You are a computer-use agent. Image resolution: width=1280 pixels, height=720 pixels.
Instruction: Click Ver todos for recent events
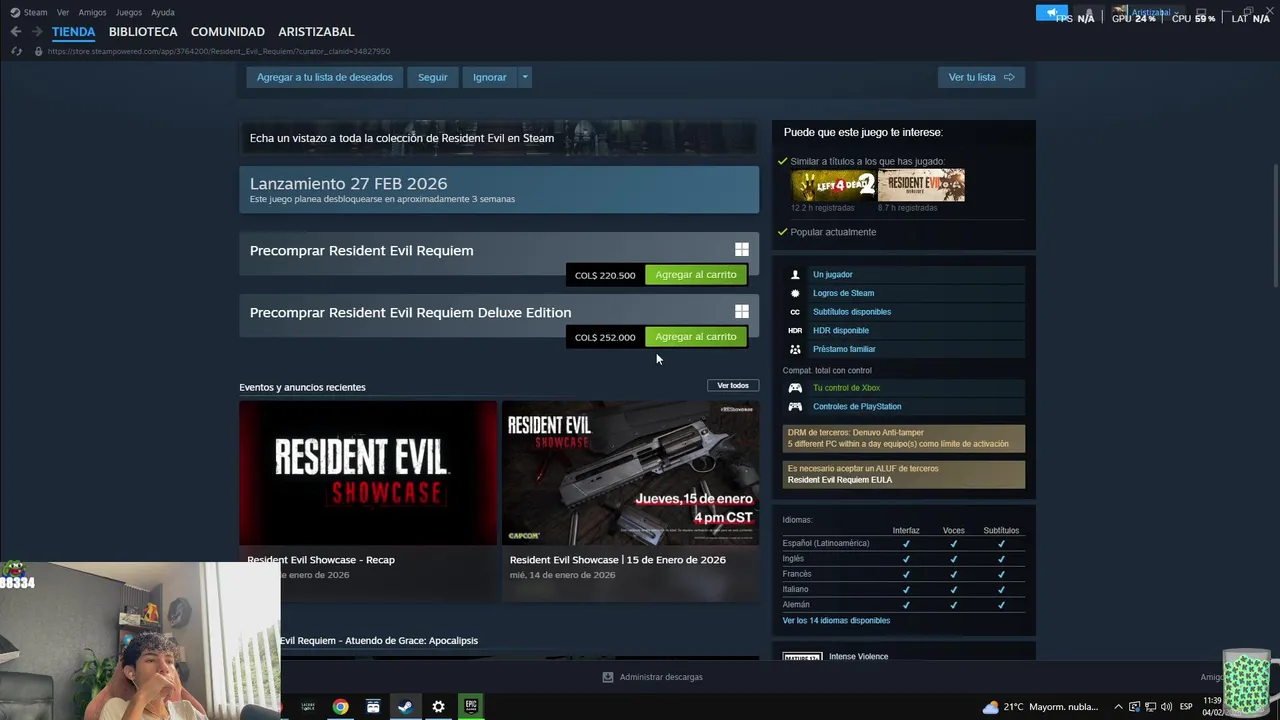[733, 385]
